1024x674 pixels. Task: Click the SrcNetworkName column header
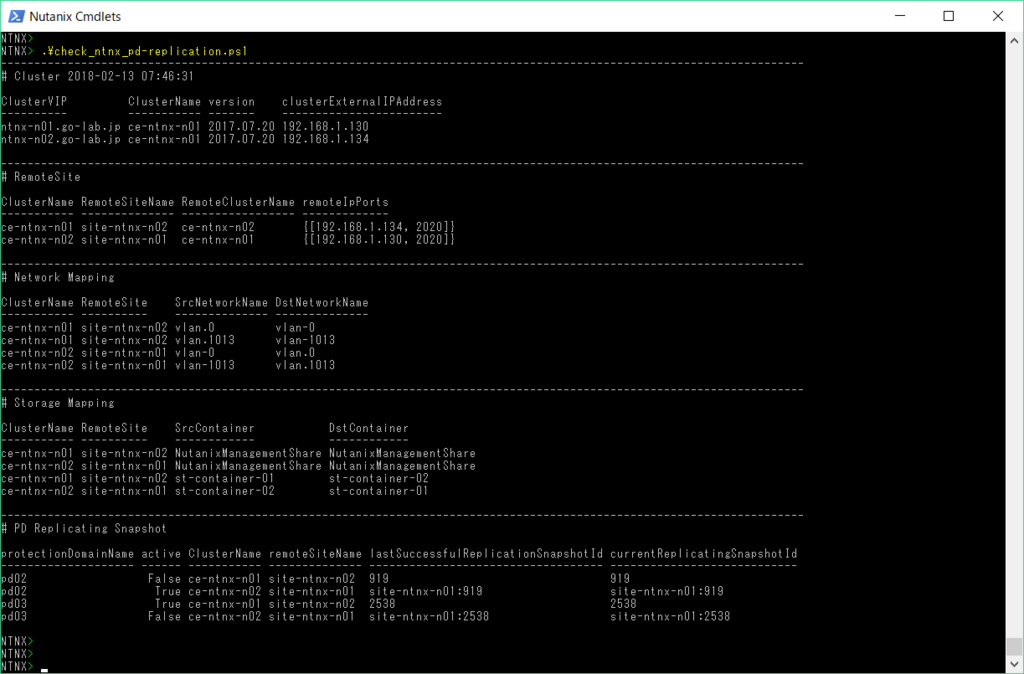coord(221,302)
